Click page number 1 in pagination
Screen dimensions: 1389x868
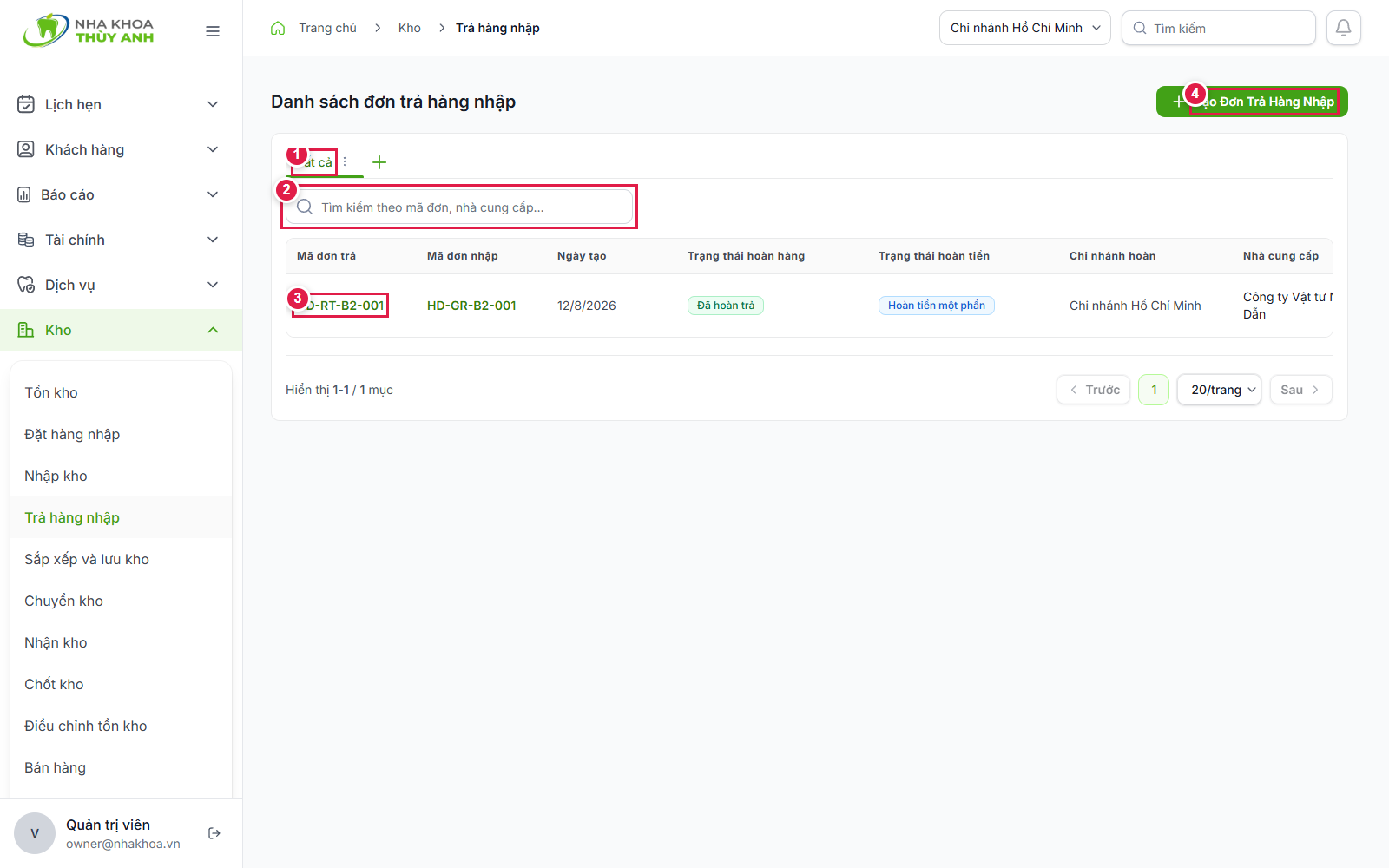pos(1154,390)
